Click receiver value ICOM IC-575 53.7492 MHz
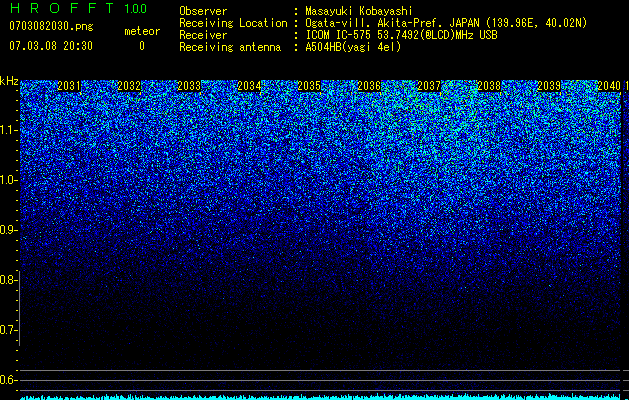 tap(401, 35)
